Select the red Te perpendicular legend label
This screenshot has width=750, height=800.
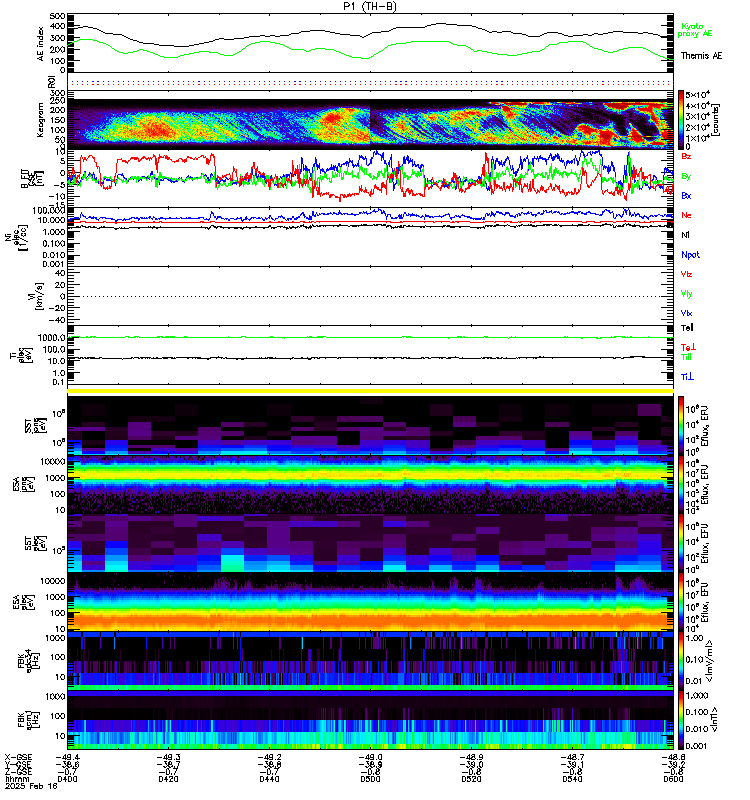pyautogui.click(x=688, y=347)
